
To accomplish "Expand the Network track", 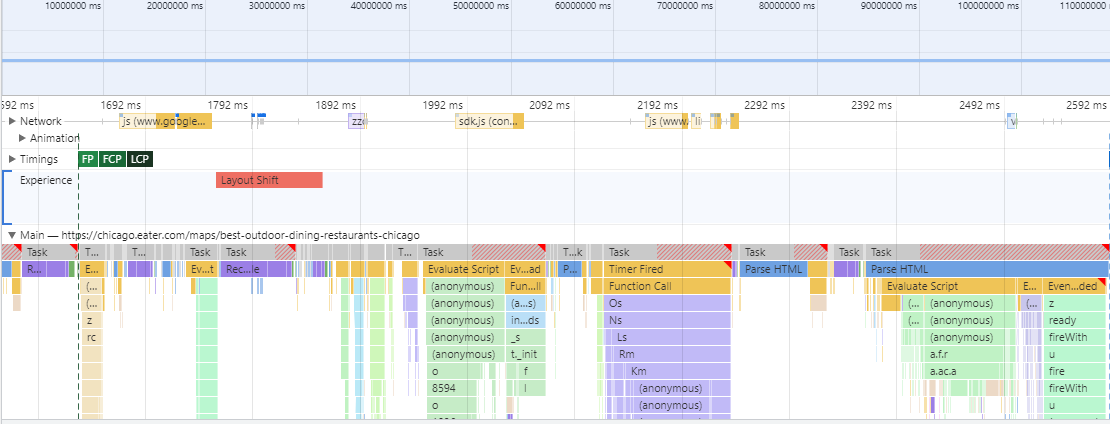I will pyautogui.click(x=12, y=121).
